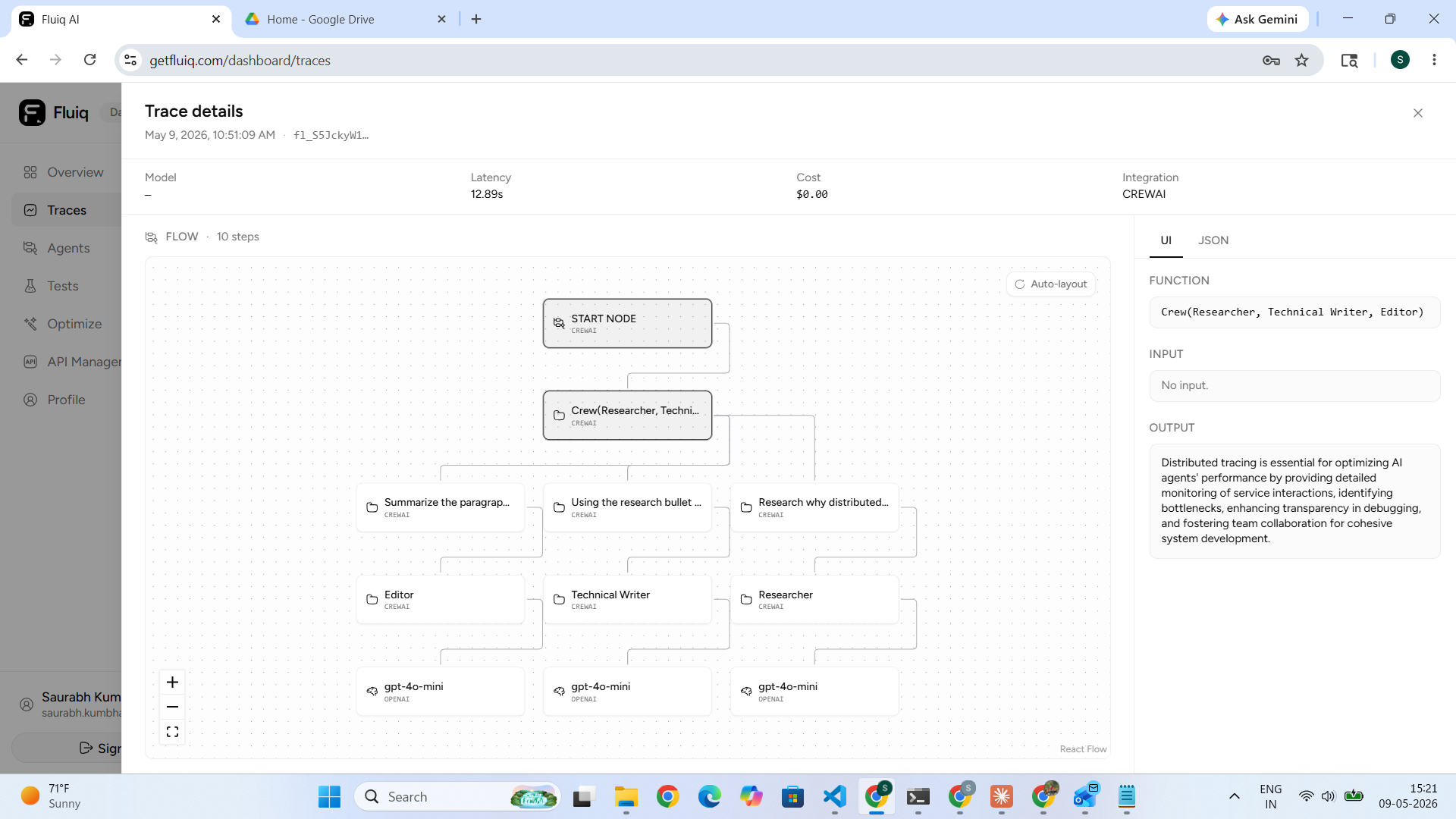Image resolution: width=1456 pixels, height=819 pixels.
Task: Open the Using the research bullet node
Action: (x=627, y=507)
